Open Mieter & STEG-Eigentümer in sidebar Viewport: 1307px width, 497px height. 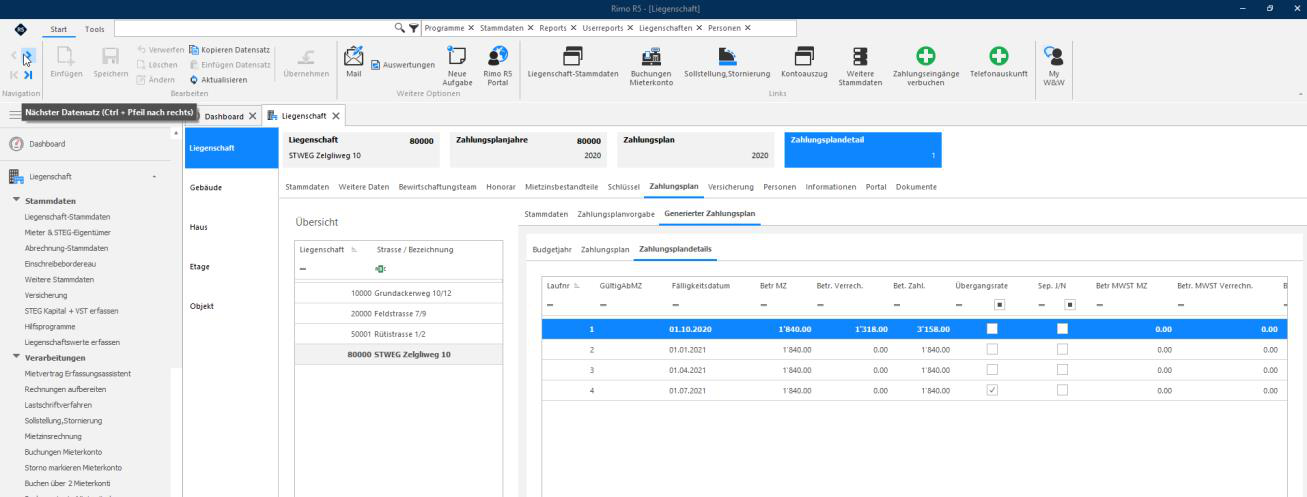pos(67,232)
